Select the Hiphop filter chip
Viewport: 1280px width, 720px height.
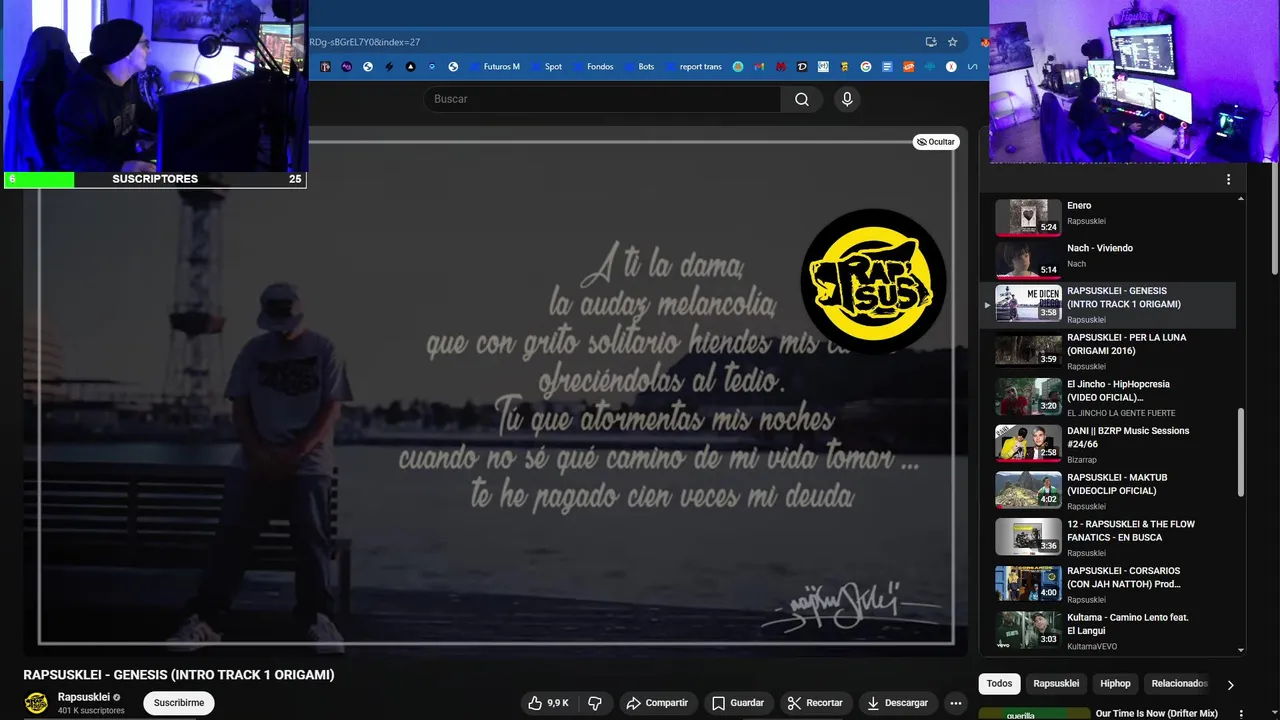[1115, 684]
